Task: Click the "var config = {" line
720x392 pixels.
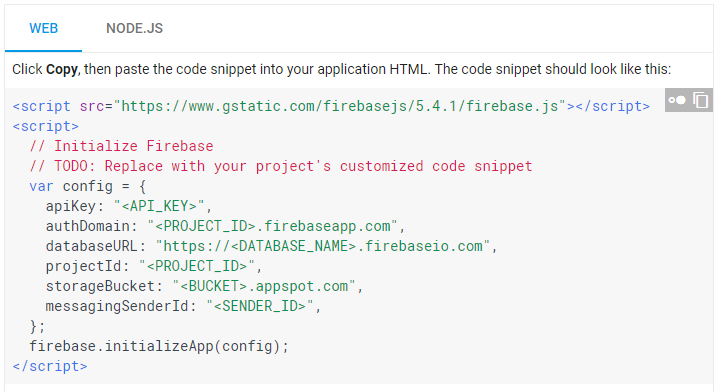Action: click(88, 186)
